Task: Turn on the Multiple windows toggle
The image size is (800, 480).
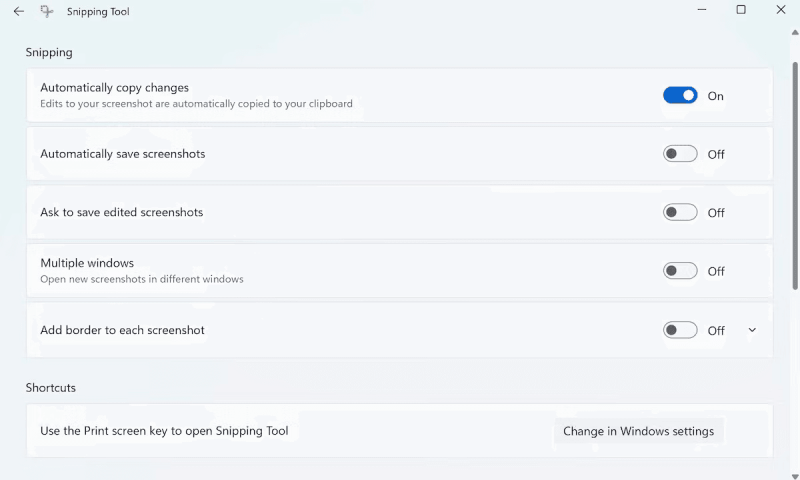Action: click(x=680, y=271)
